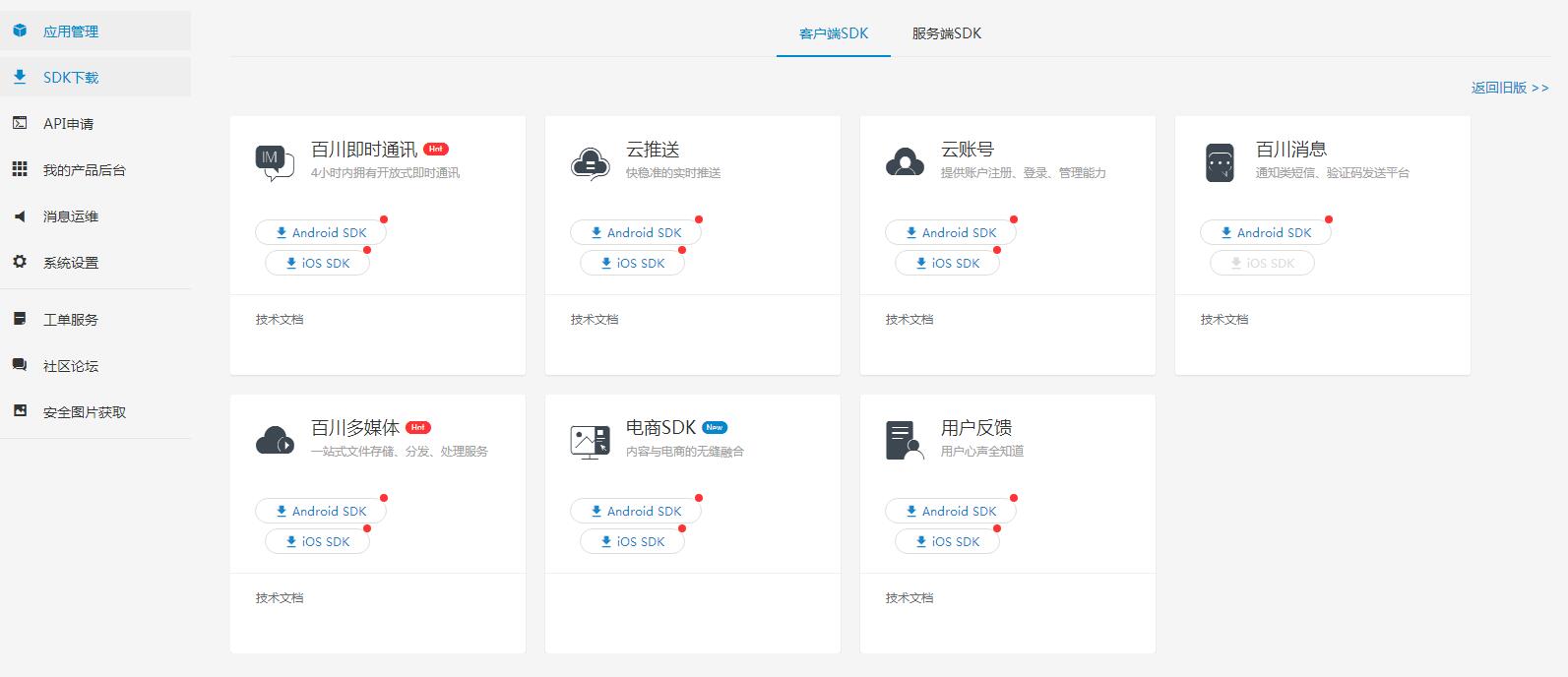Download Android SDK for 百川即时通讯
The width and height of the screenshot is (1568, 677).
[x=321, y=232]
